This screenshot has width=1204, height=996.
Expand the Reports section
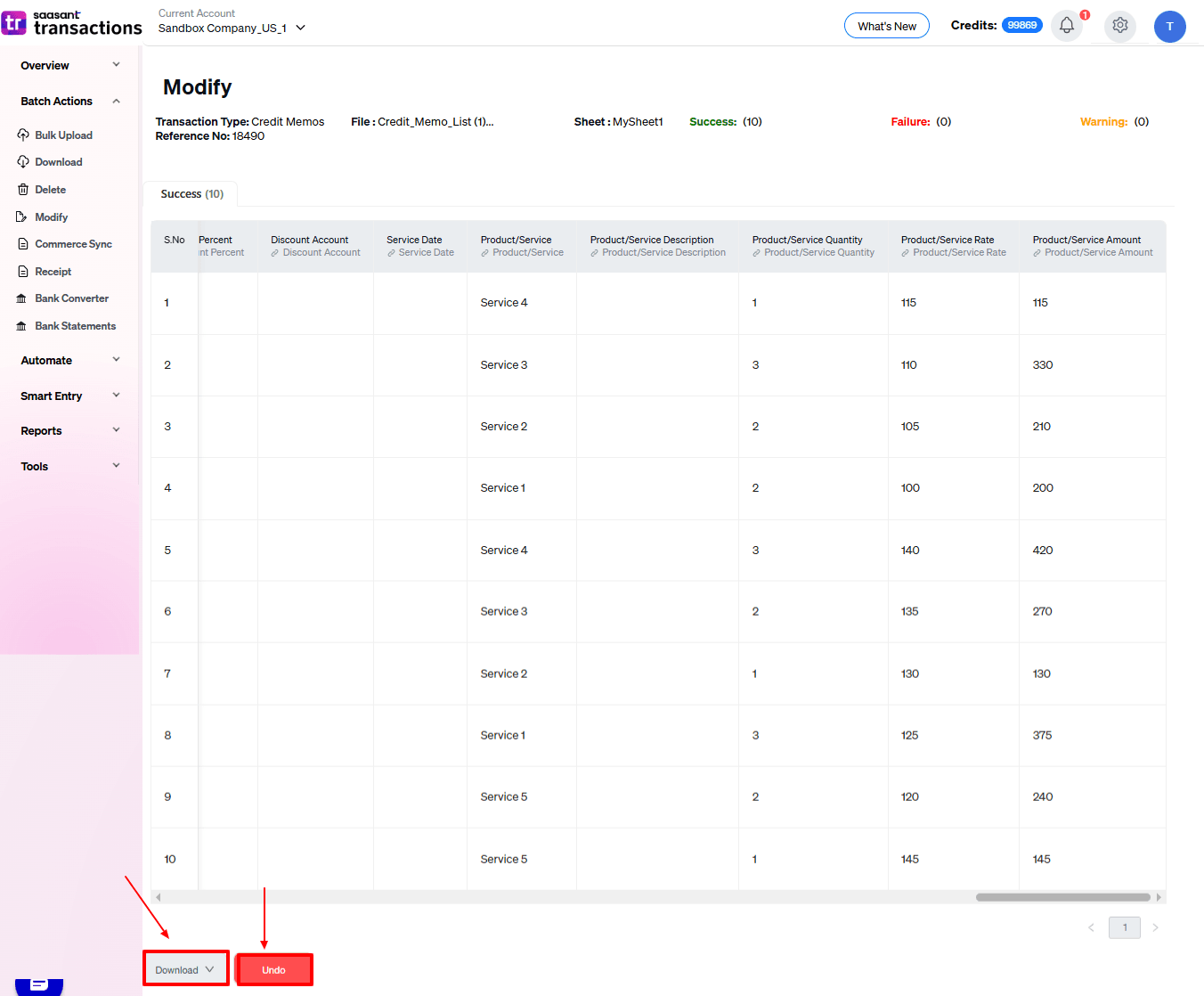click(x=69, y=430)
